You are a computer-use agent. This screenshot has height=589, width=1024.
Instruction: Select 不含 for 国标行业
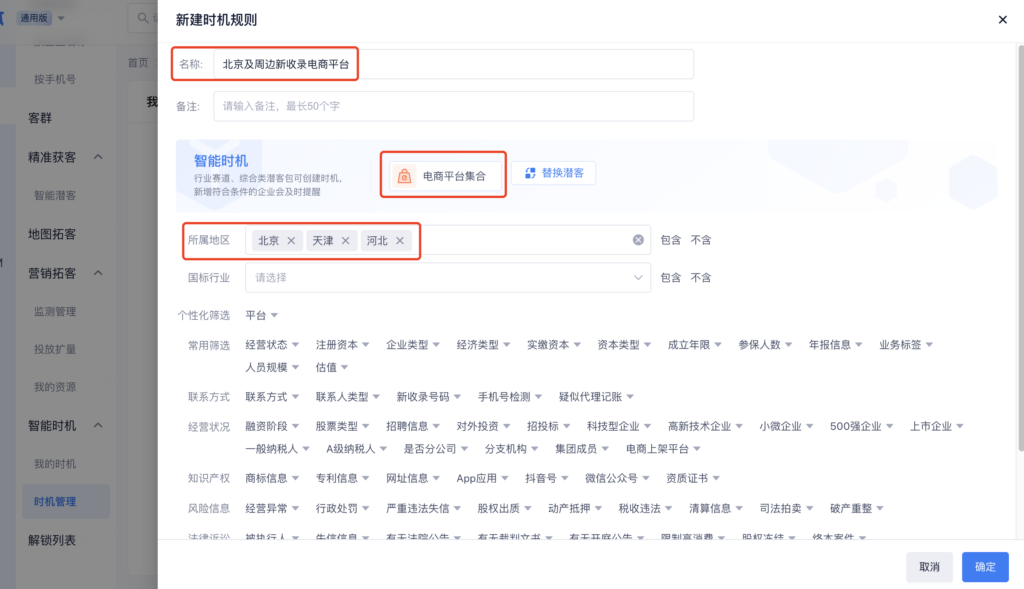coord(701,277)
